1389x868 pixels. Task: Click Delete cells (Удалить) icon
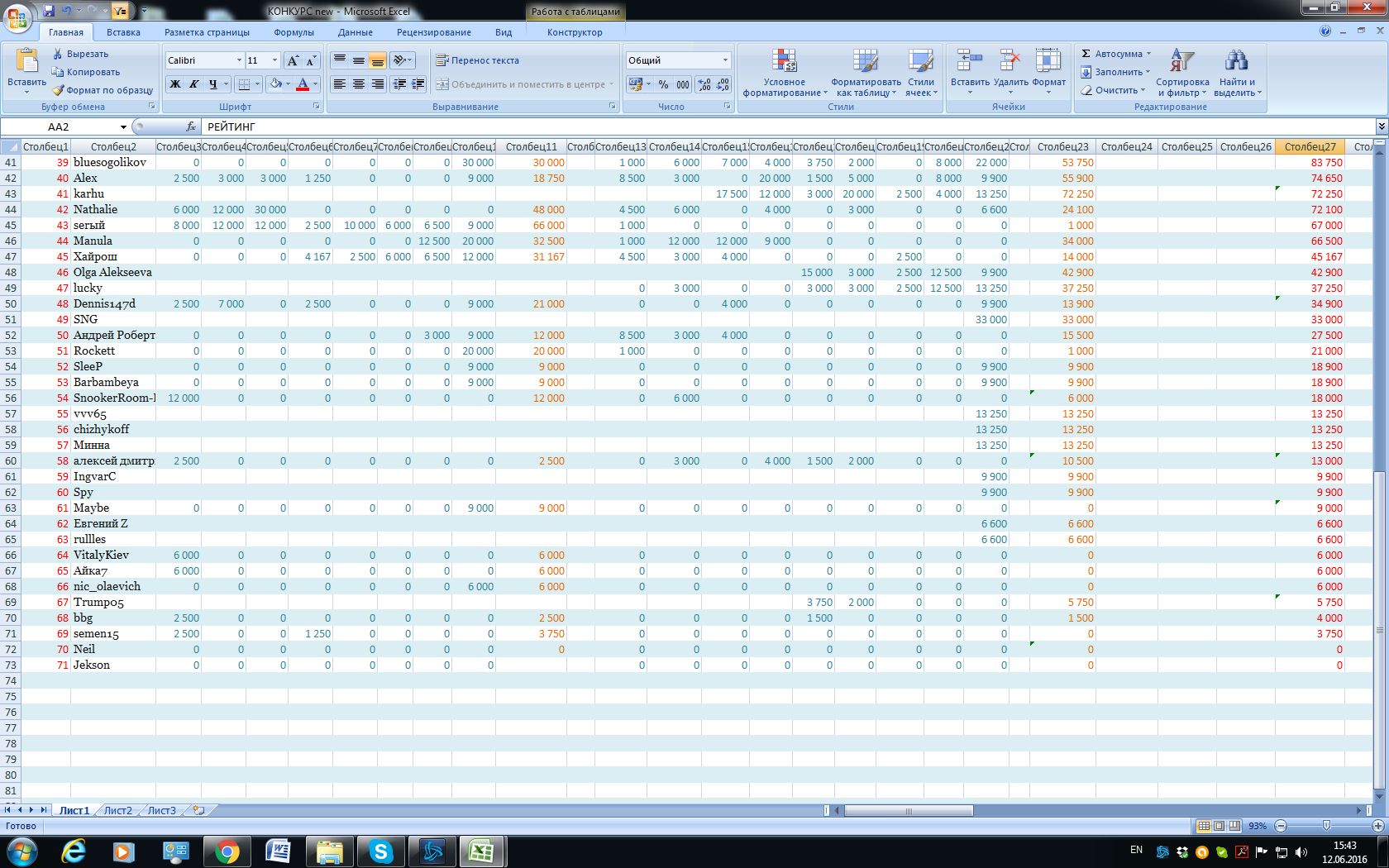tap(1010, 61)
